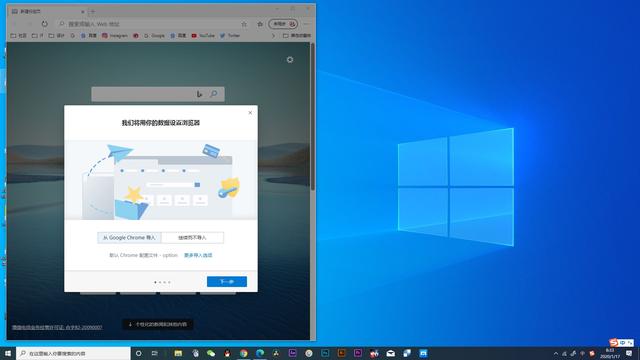The image size is (640, 360).
Task: Click the Bing logo in search box
Action: click(199, 94)
